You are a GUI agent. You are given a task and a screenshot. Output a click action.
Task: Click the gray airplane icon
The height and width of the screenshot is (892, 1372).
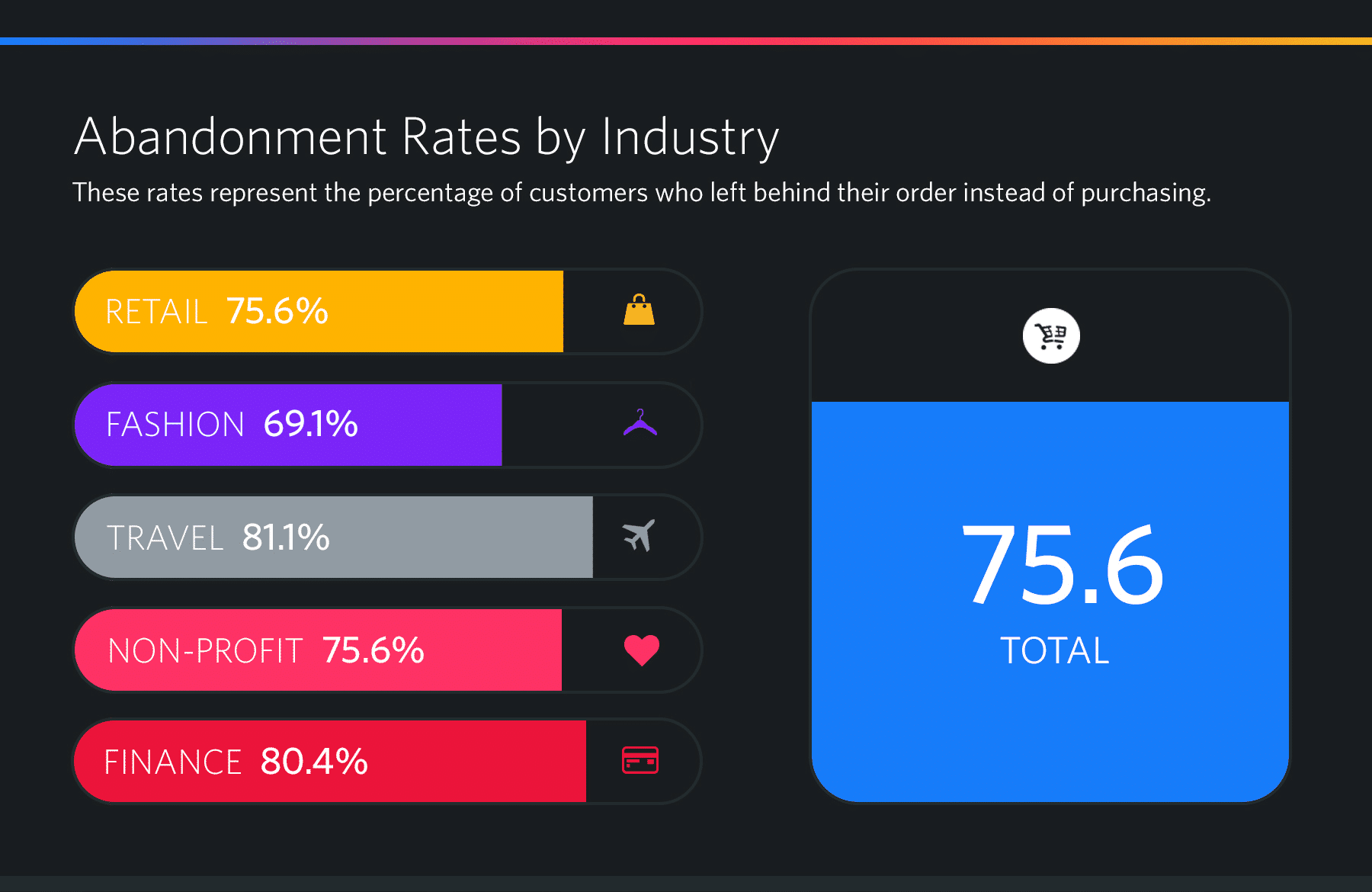[x=639, y=535]
